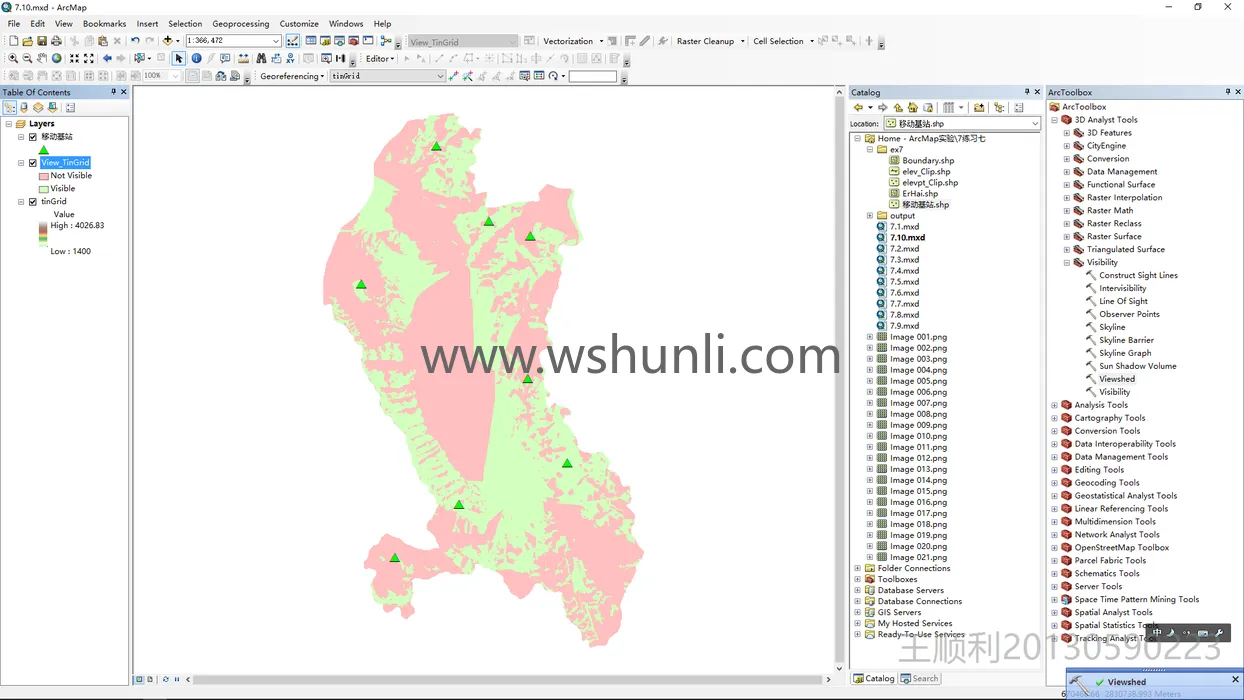Image resolution: width=1244 pixels, height=700 pixels.
Task: Switch to the Search tab
Action: [919, 678]
